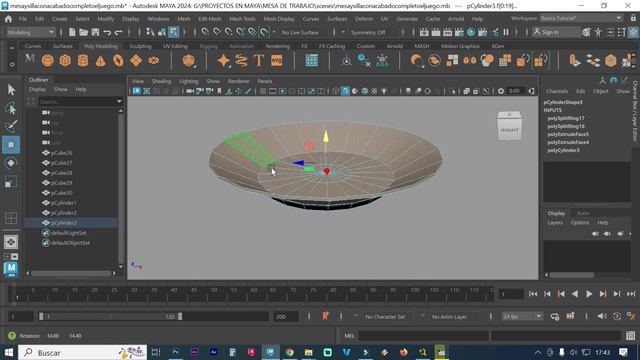Expand the polySplitRing17 input node
The height and width of the screenshot is (360, 640).
point(565,118)
